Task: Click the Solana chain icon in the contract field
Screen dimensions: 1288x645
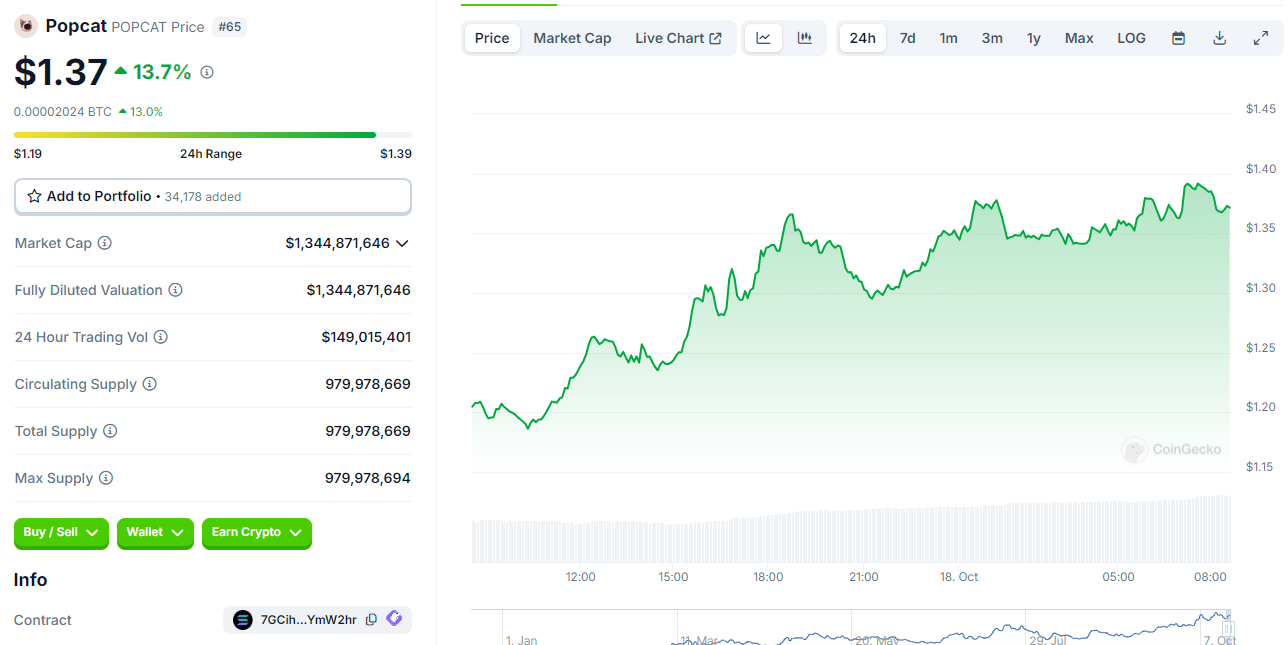Action: click(x=243, y=620)
